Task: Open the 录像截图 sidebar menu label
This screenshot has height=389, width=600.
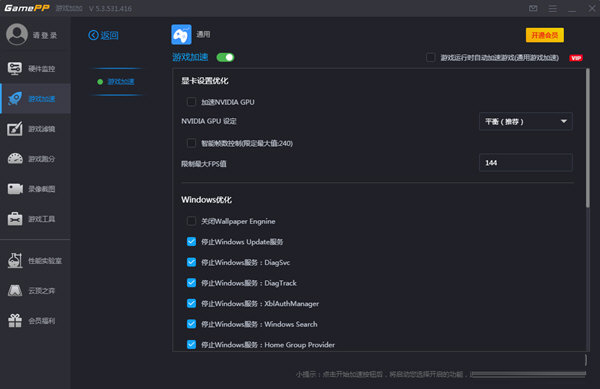Action: tap(42, 189)
